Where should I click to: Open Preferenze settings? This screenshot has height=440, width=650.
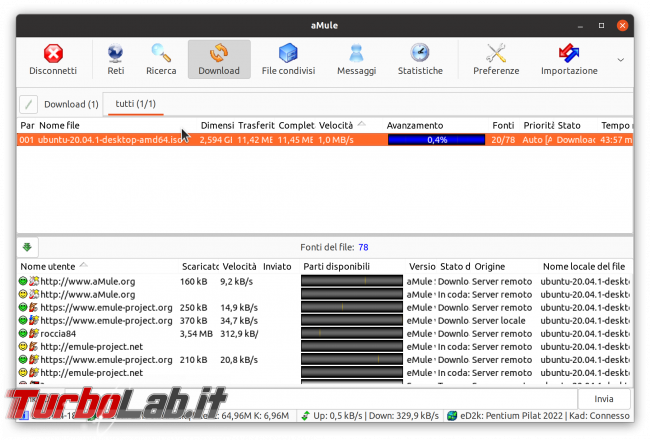pyautogui.click(x=496, y=59)
